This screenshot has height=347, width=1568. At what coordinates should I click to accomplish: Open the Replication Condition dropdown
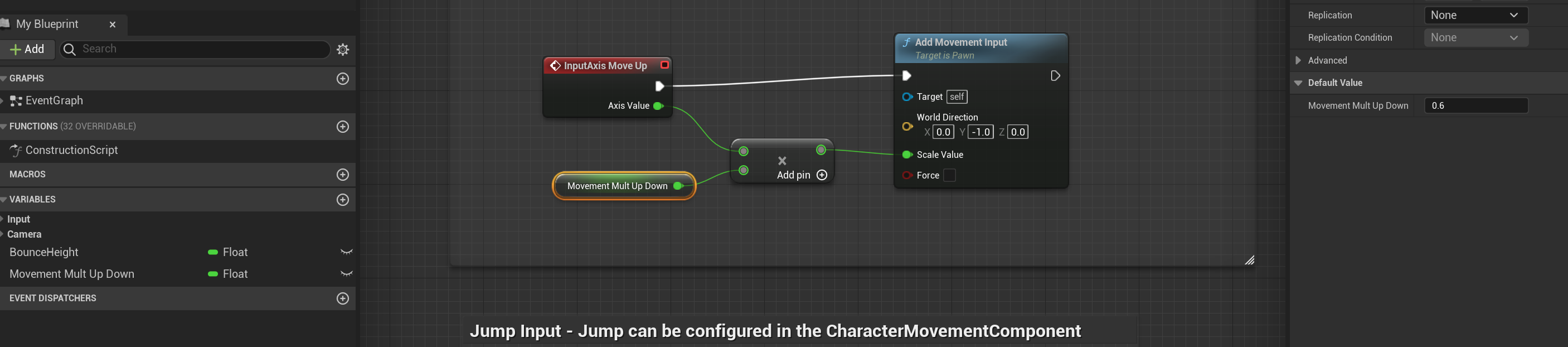click(1476, 38)
